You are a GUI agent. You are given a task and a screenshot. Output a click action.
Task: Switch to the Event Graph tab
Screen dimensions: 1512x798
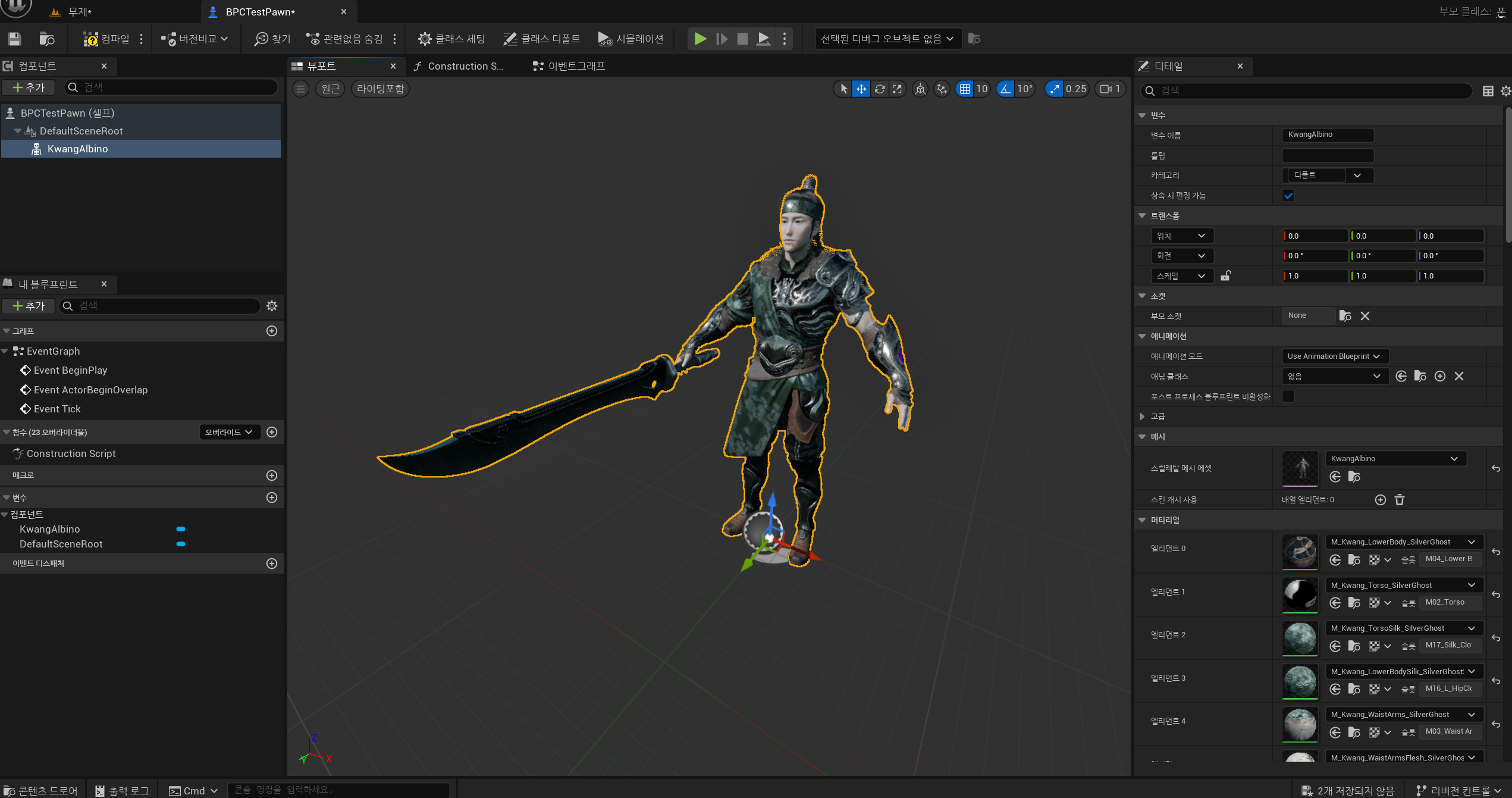pos(569,66)
